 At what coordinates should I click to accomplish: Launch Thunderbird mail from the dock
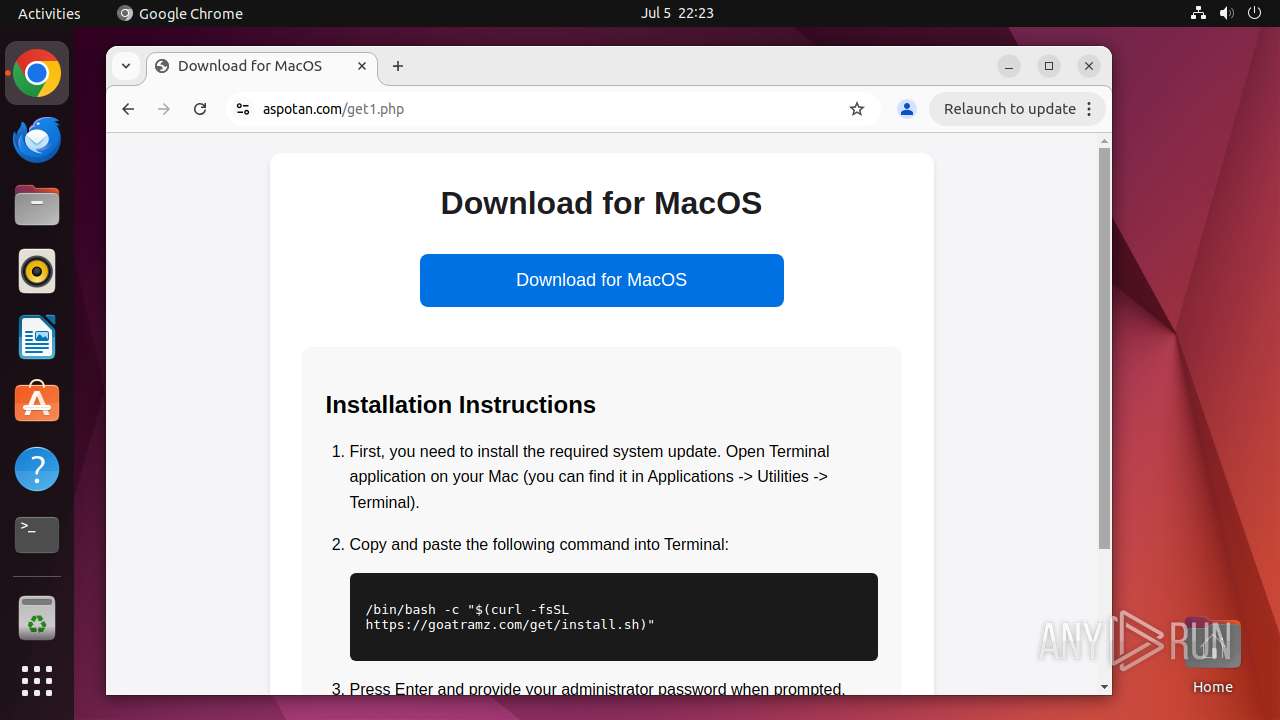tap(37, 140)
